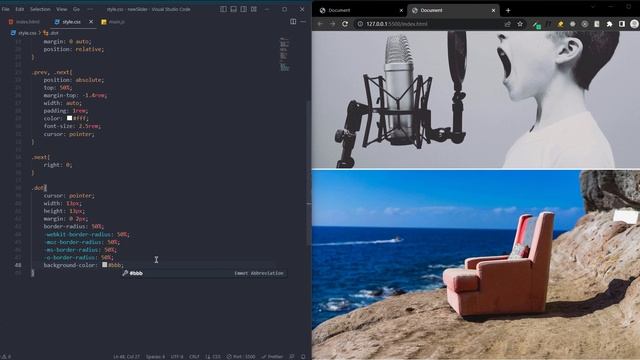
Task: Click the Spaces: 4 indentation status entry
Action: pyautogui.click(x=156, y=356)
